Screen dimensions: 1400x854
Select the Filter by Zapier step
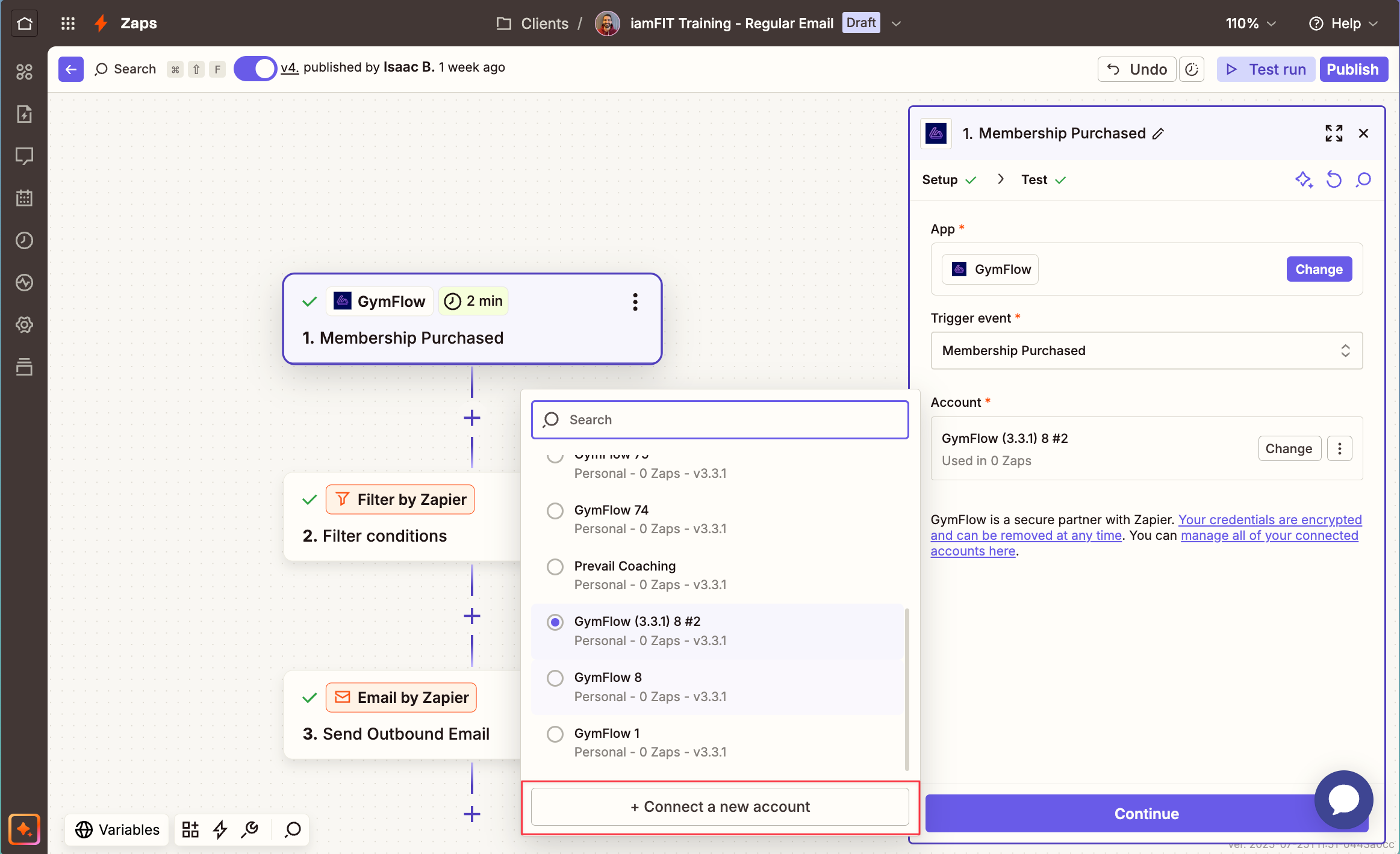click(402, 518)
